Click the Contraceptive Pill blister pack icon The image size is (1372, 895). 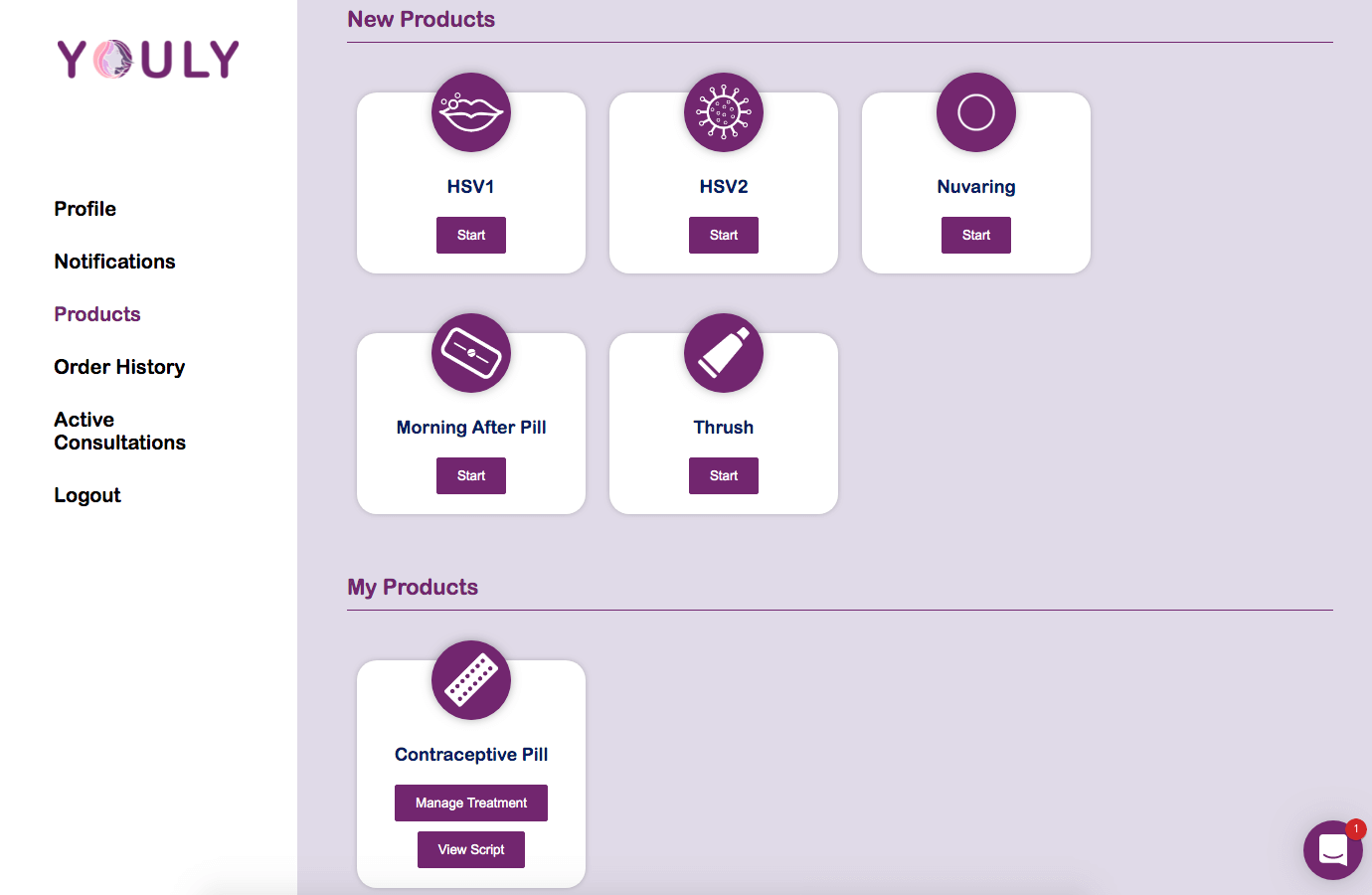471,680
